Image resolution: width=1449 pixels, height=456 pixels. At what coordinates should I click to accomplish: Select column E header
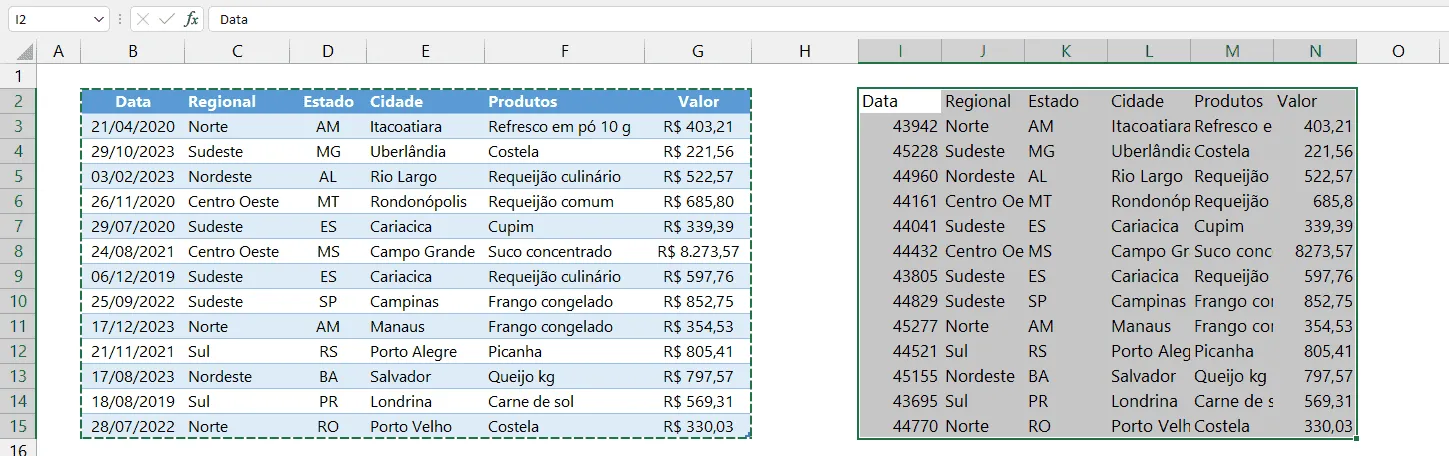pyautogui.click(x=425, y=51)
